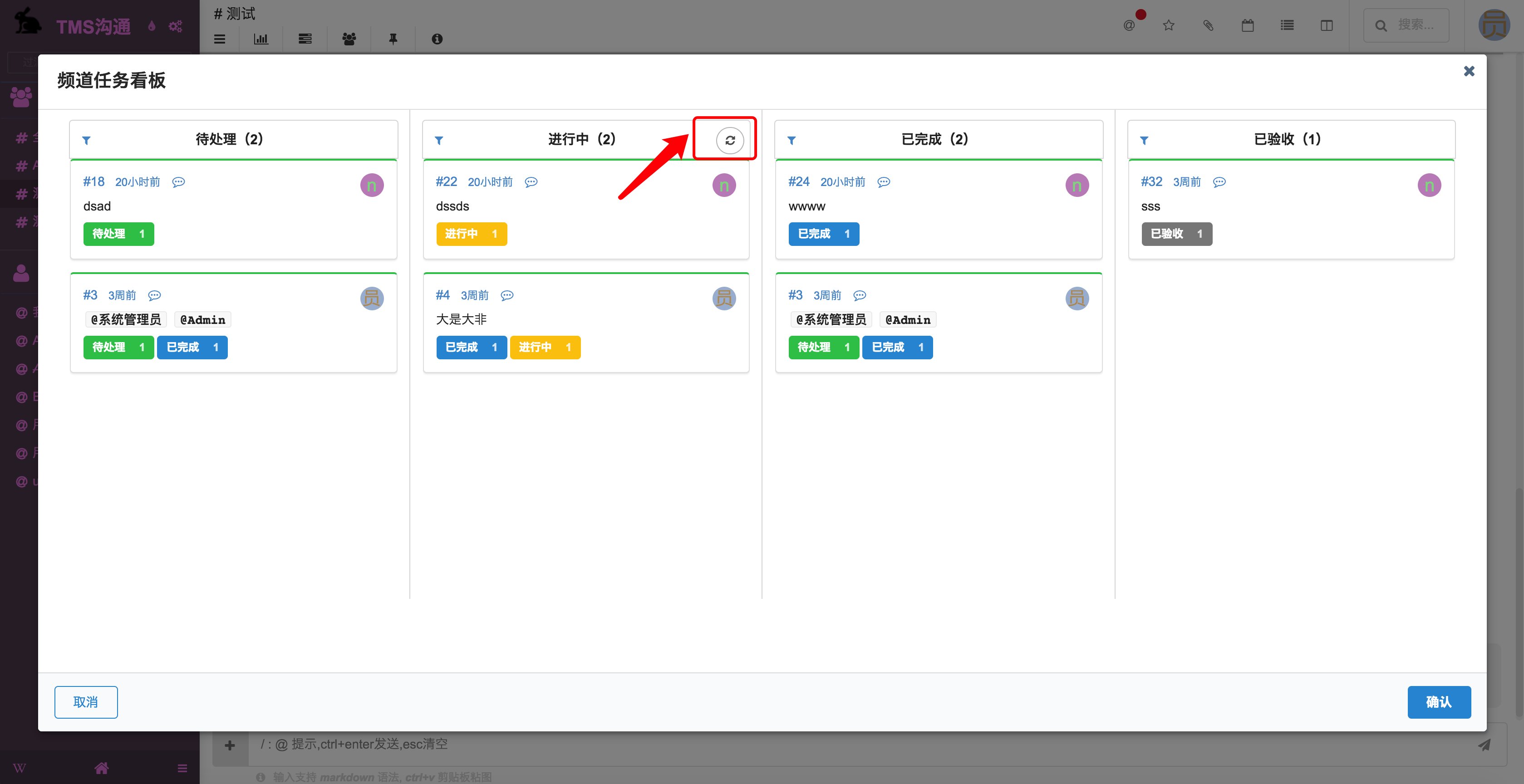This screenshot has height=784, width=1524.
Task: Click the 20小时前 timestamp on task #24
Action: pyautogui.click(x=842, y=182)
